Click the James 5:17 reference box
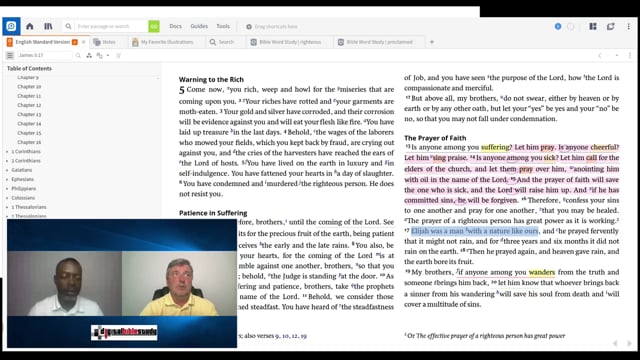640x360 pixels. [44, 56]
